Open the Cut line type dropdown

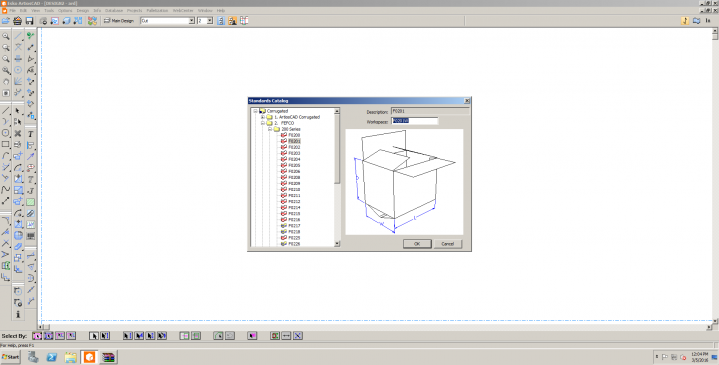(x=192, y=21)
